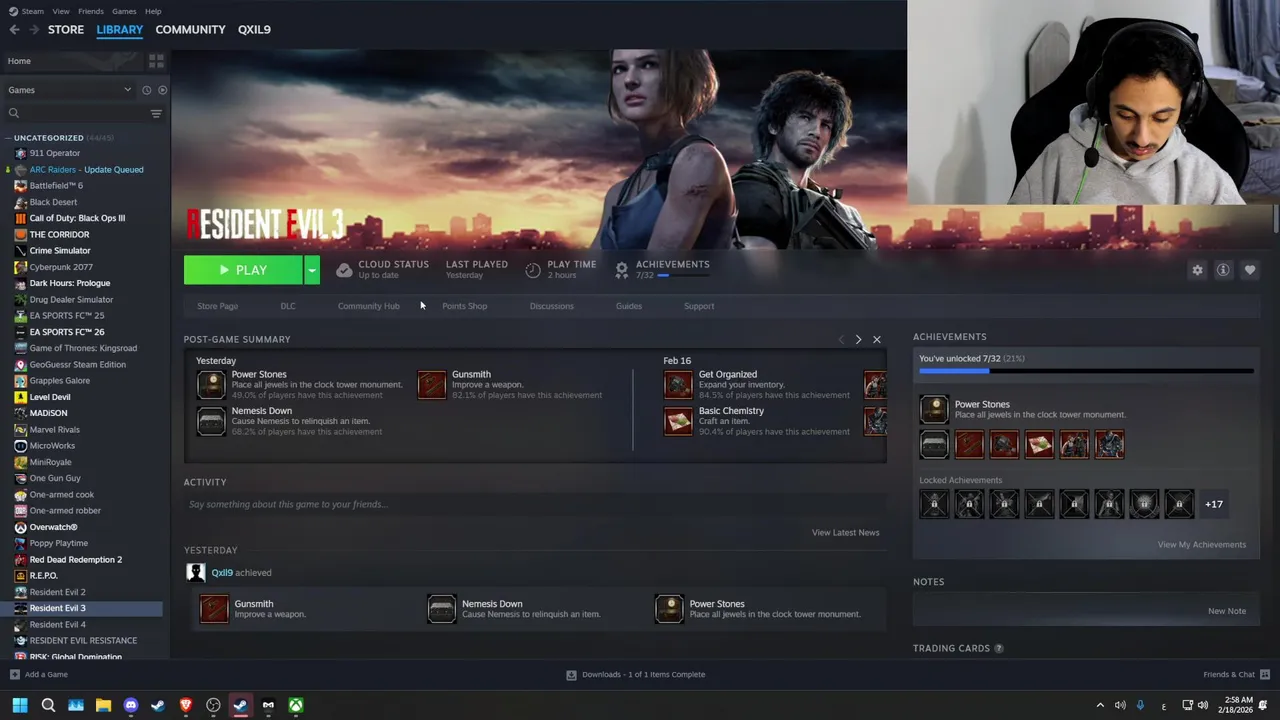Collapse the Uncategorized section

7,138
